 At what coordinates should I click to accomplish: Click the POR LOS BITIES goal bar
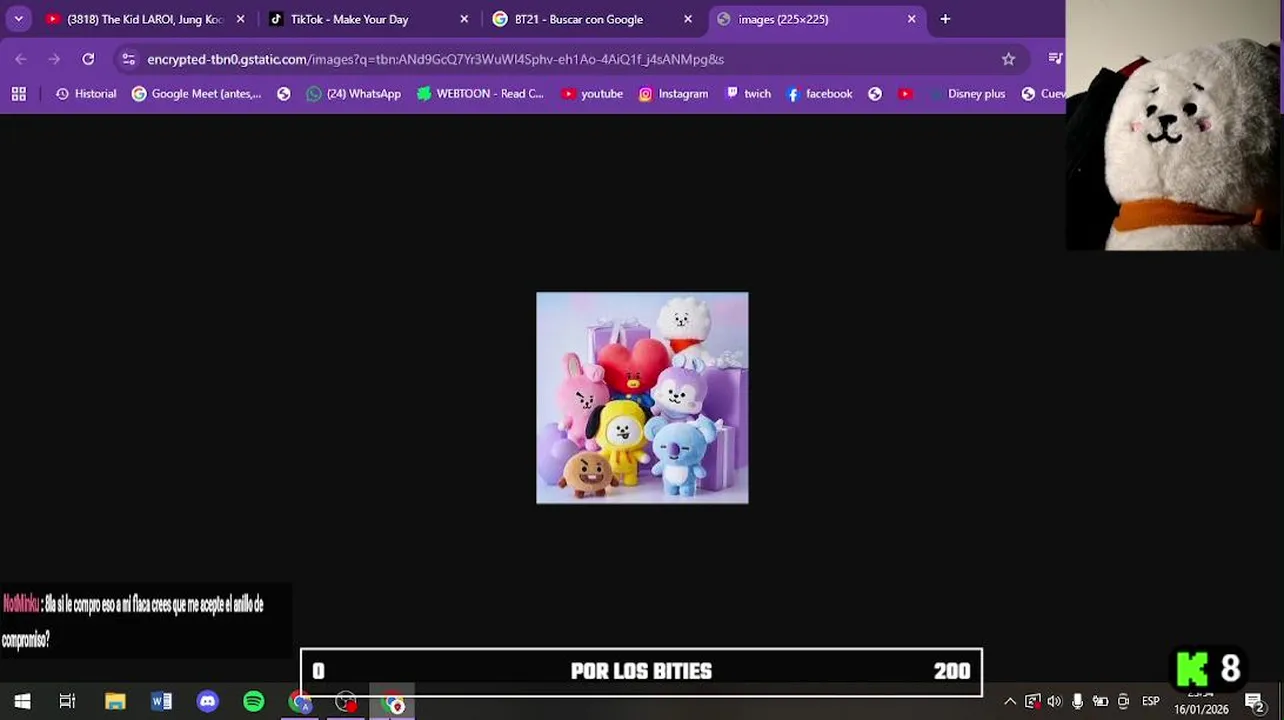(641, 672)
